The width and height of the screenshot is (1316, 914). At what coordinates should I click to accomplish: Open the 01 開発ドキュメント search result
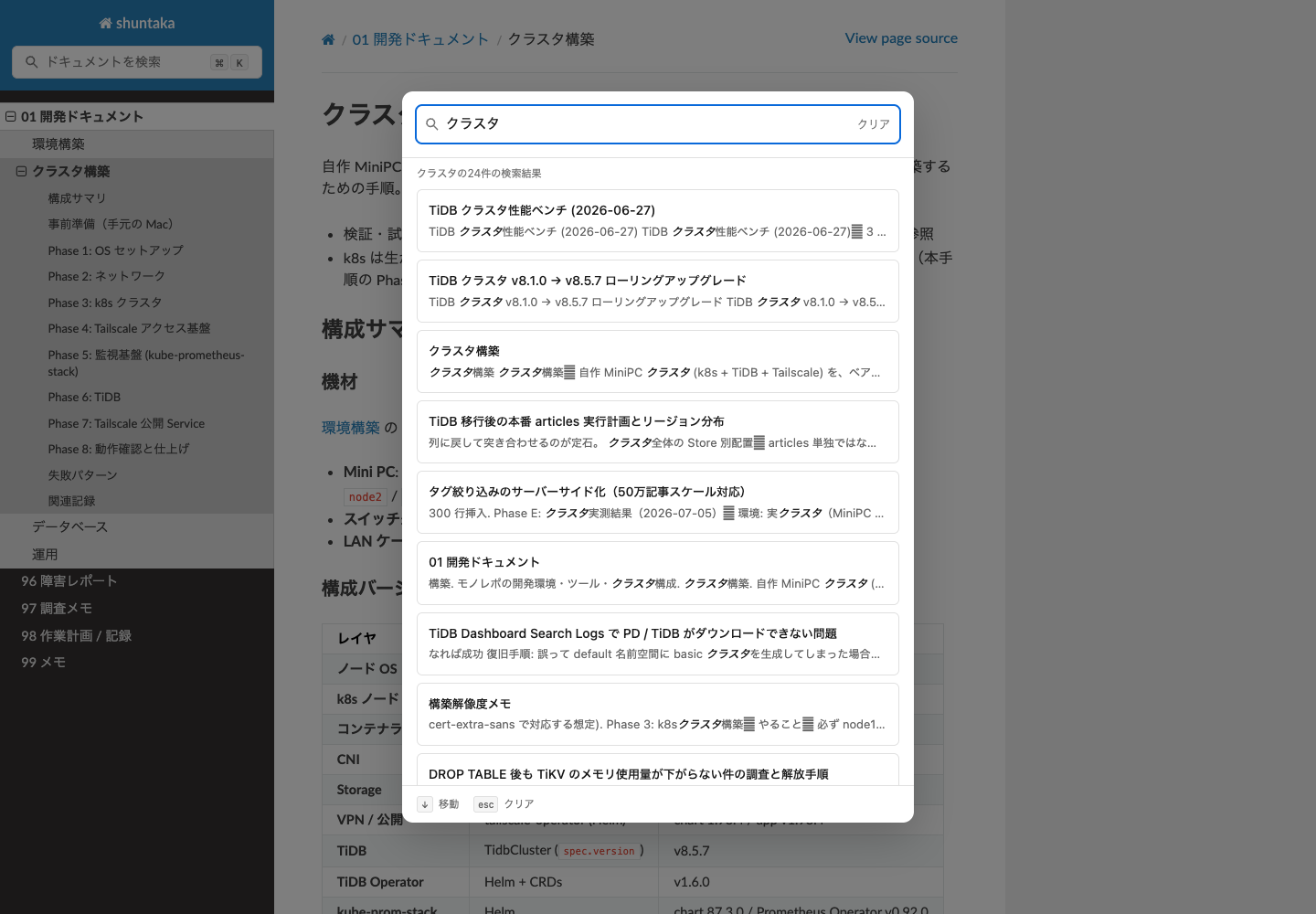point(658,573)
